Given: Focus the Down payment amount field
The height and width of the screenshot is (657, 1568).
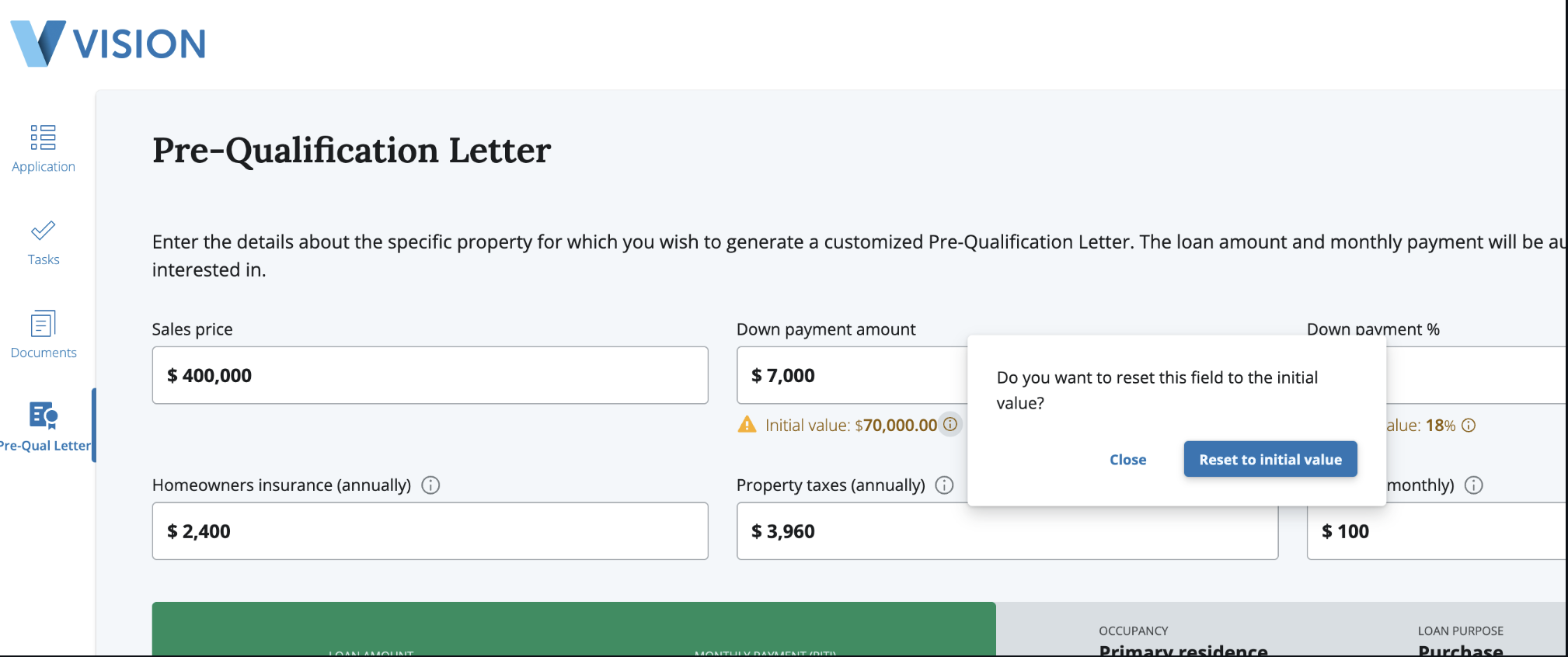Looking at the screenshot, I should pyautogui.click(x=851, y=376).
